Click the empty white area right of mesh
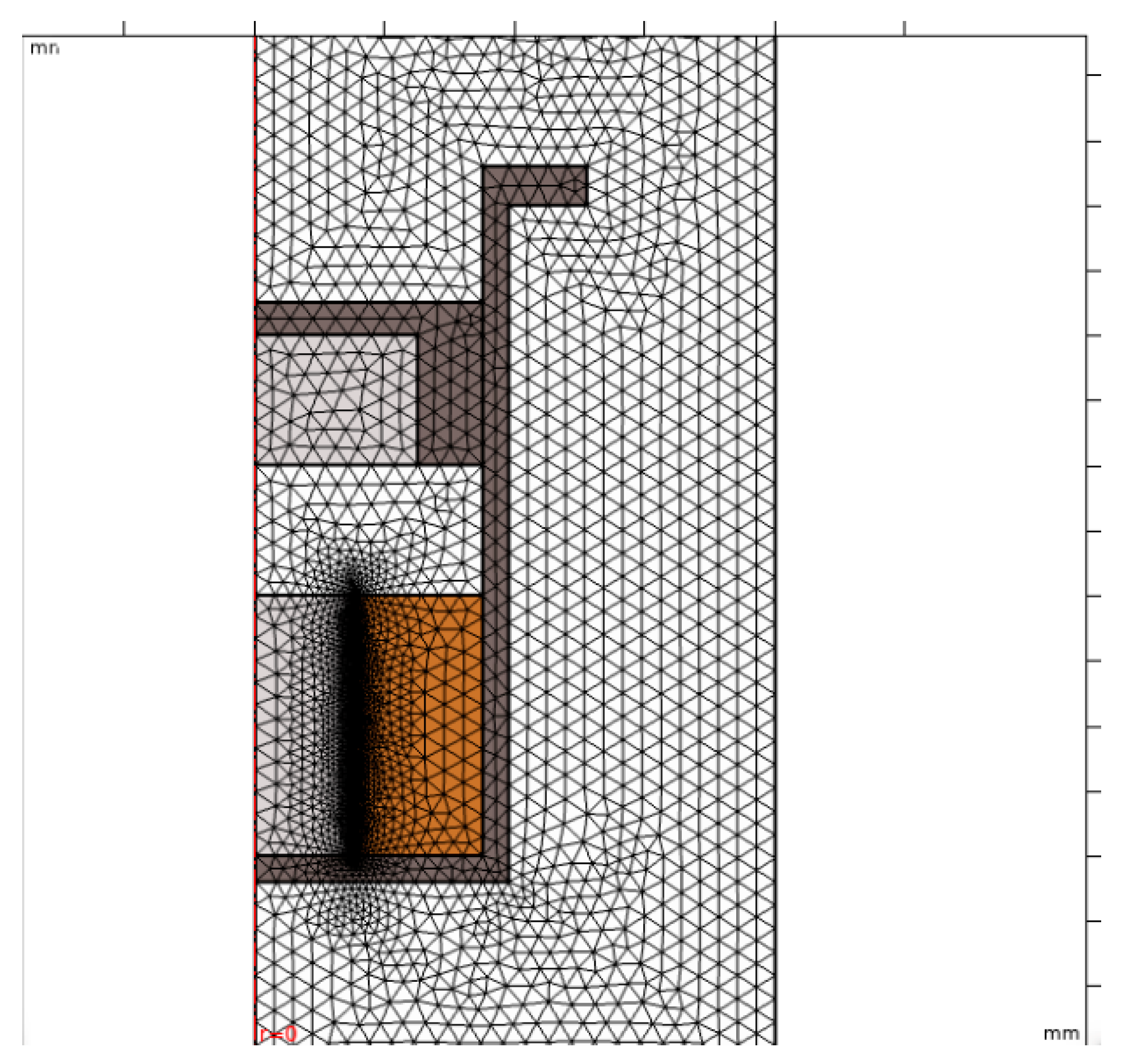Viewport: 1121px width, 1064px height. (x=930, y=510)
